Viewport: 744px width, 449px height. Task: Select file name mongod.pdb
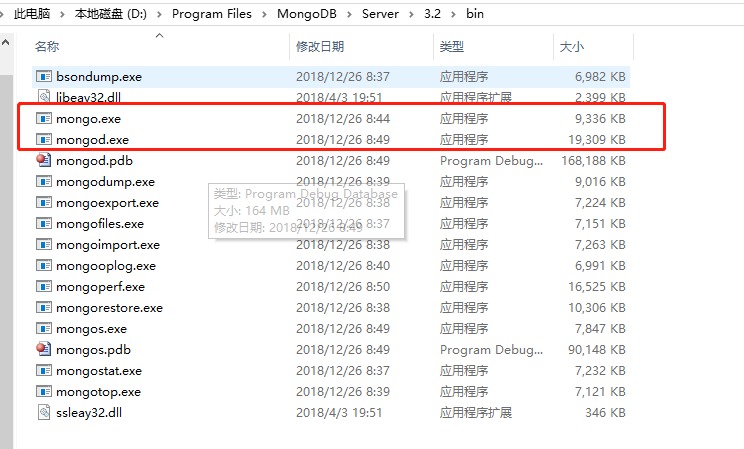94,160
